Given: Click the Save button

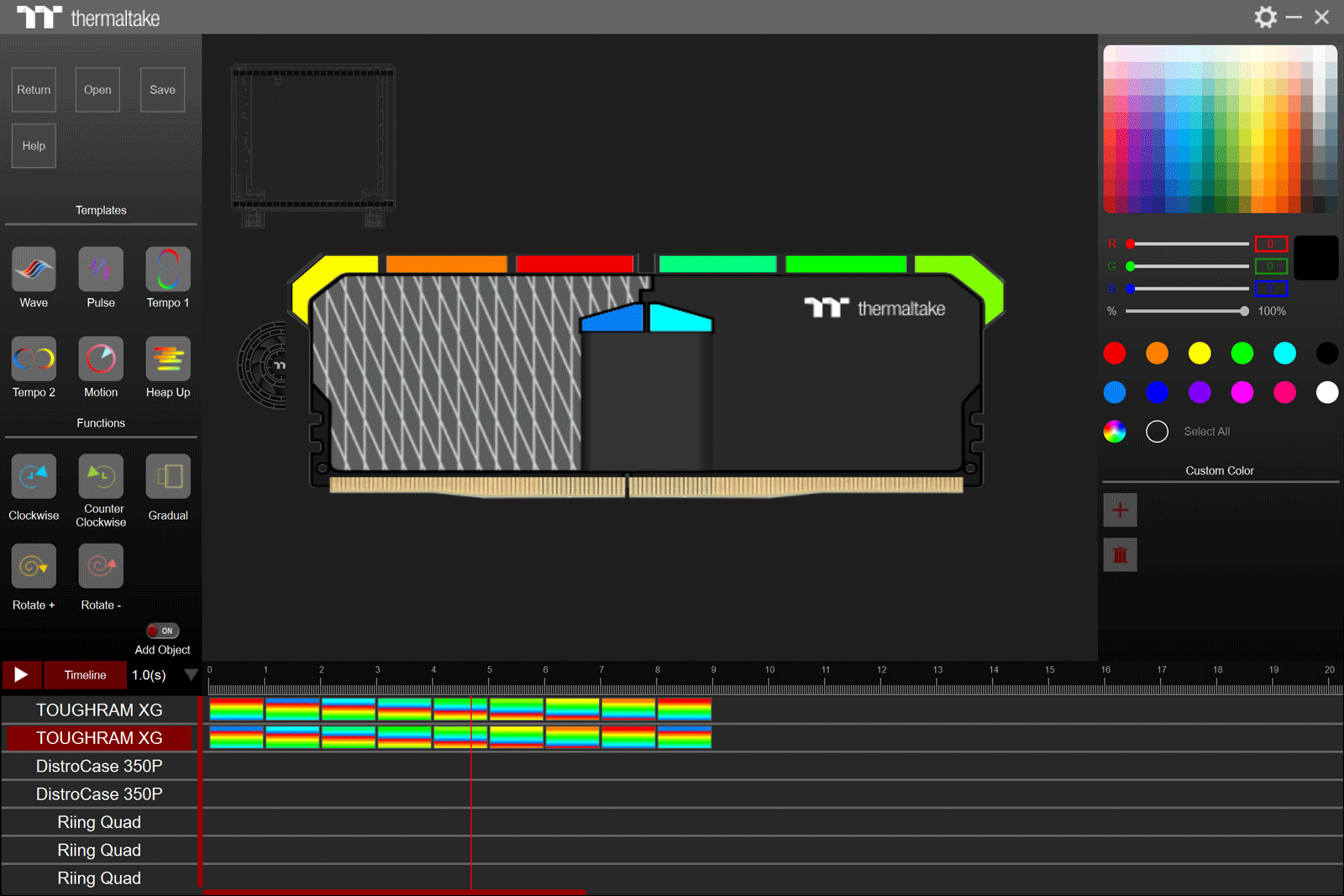Looking at the screenshot, I should tap(162, 90).
